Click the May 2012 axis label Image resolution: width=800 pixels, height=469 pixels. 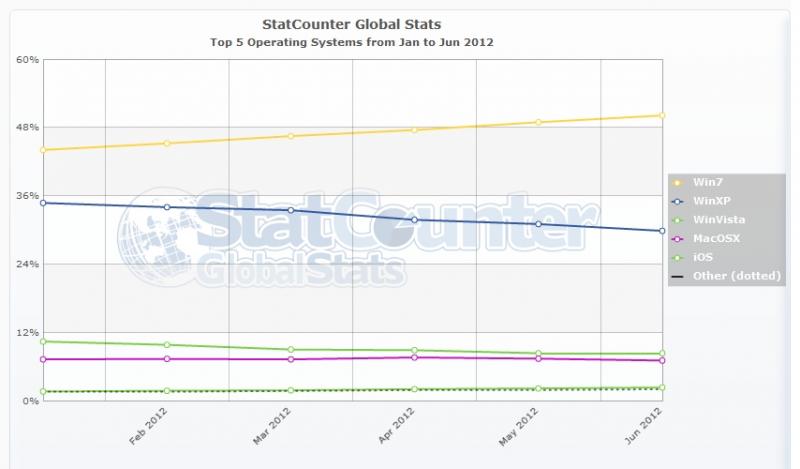pos(519,427)
